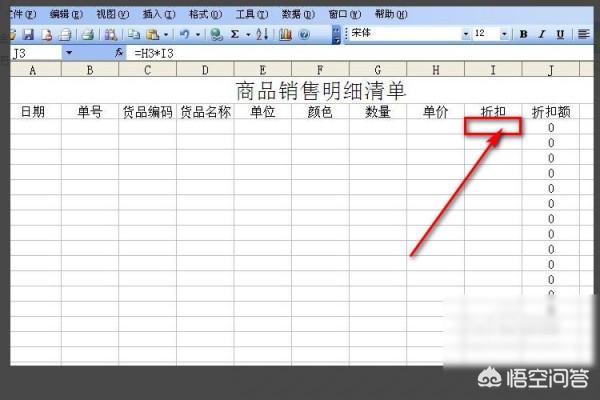This screenshot has height=400, width=600.
Task: Open the 视图 (View) menu
Action: (x=112, y=15)
